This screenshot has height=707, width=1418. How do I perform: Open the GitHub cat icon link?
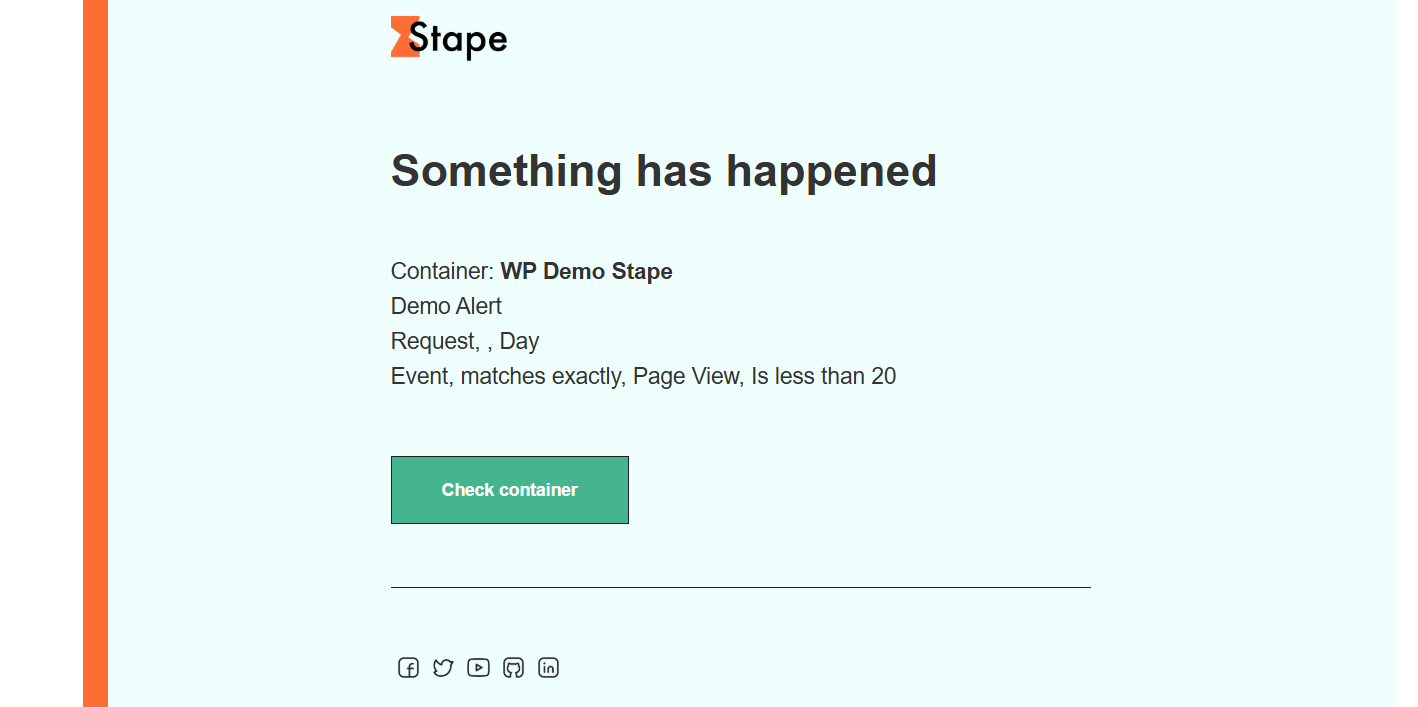click(x=513, y=668)
